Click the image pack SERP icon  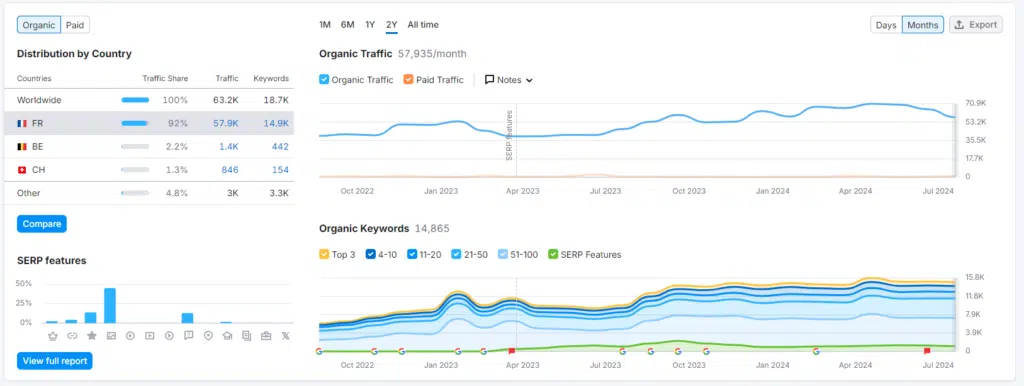[x=111, y=336]
